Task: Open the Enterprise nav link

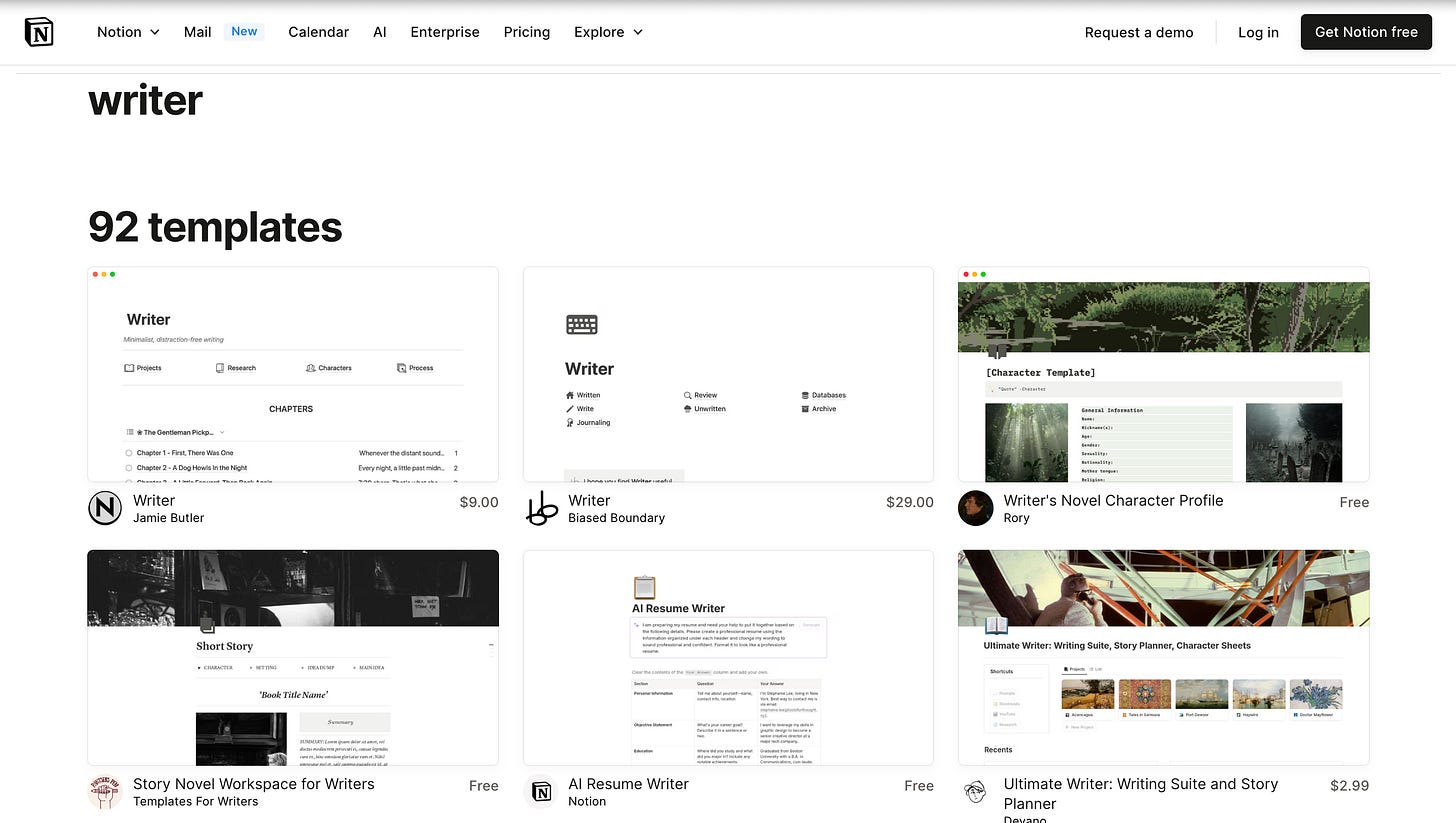Action: 445,32
